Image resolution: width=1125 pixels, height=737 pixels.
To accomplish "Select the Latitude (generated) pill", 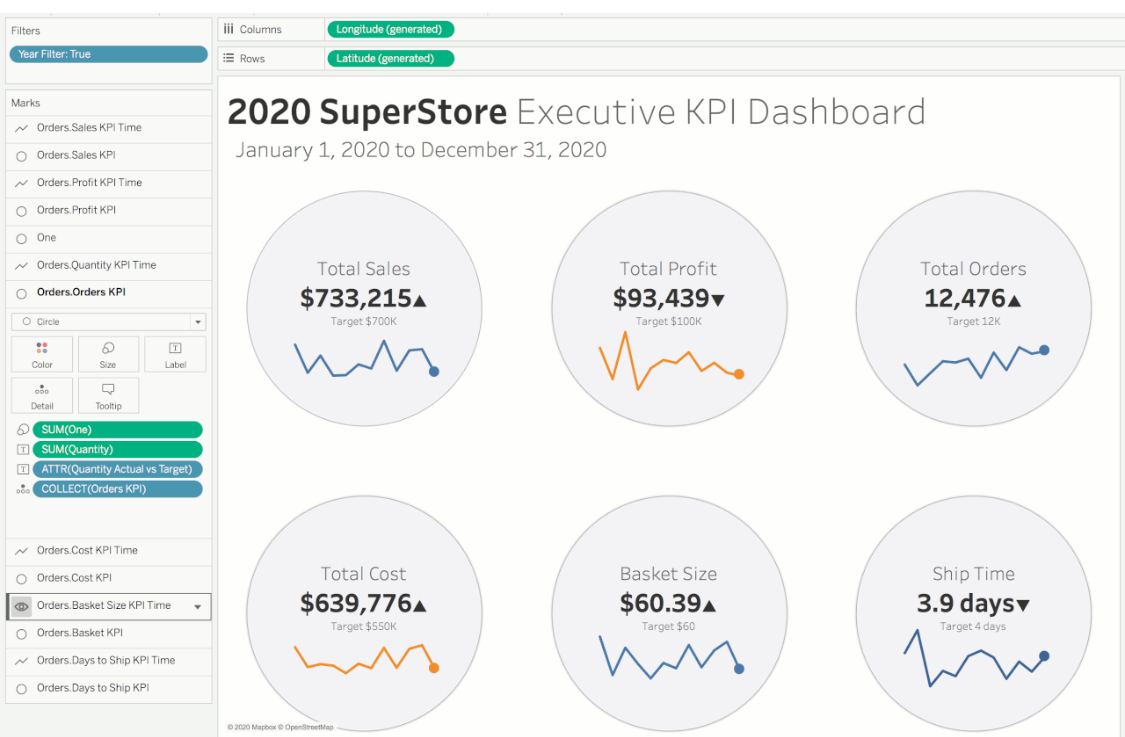I will pyautogui.click(x=390, y=58).
